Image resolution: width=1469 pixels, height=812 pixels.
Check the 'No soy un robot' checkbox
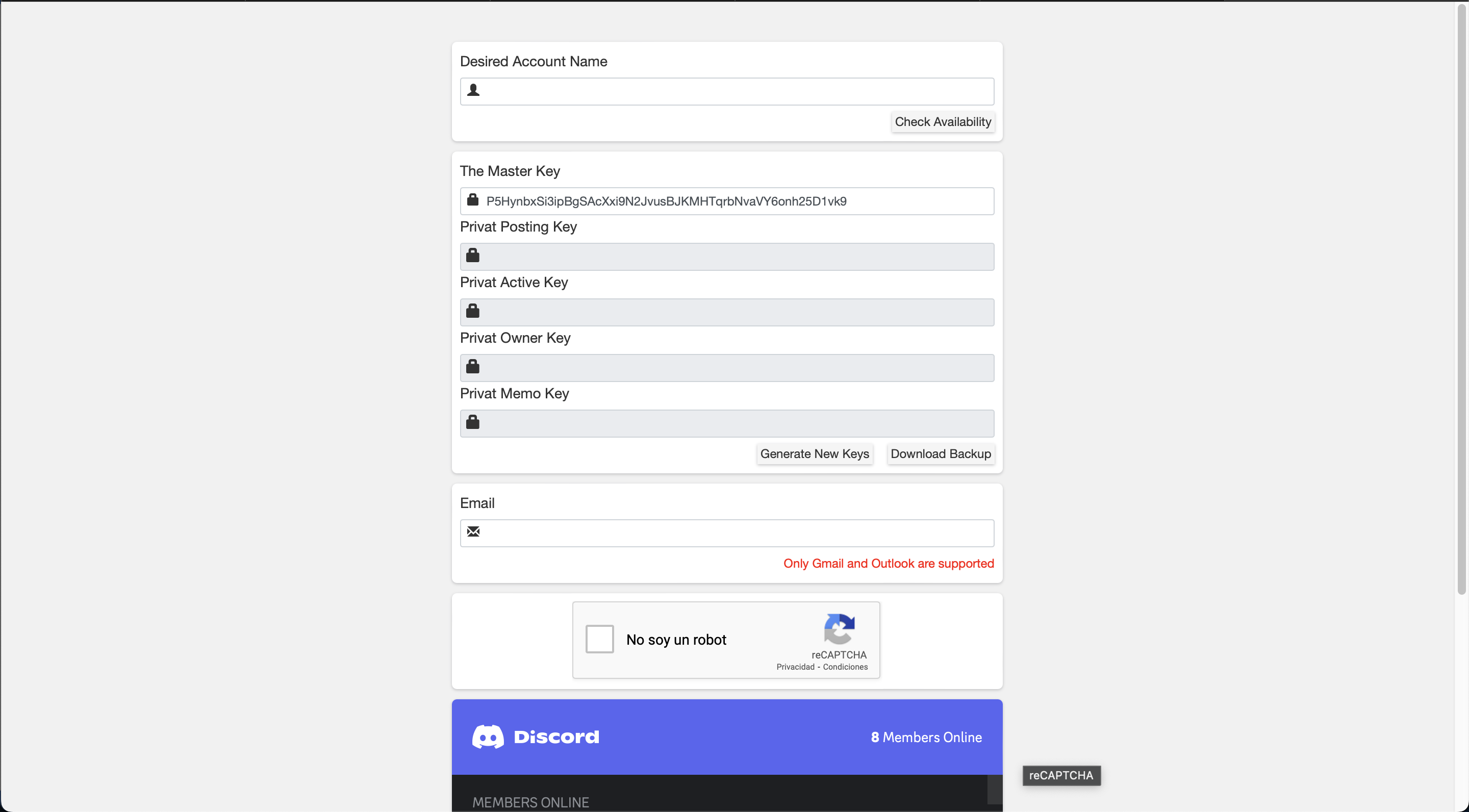[x=599, y=639]
